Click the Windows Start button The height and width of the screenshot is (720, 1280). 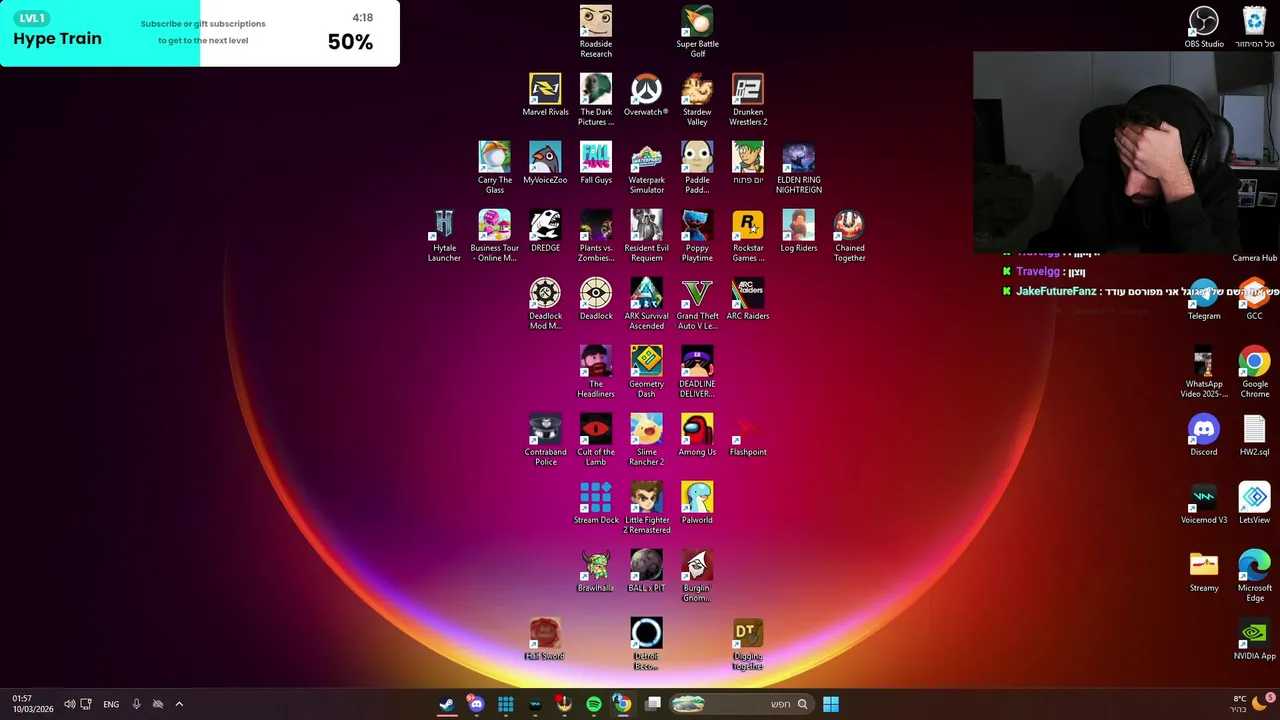[830, 704]
